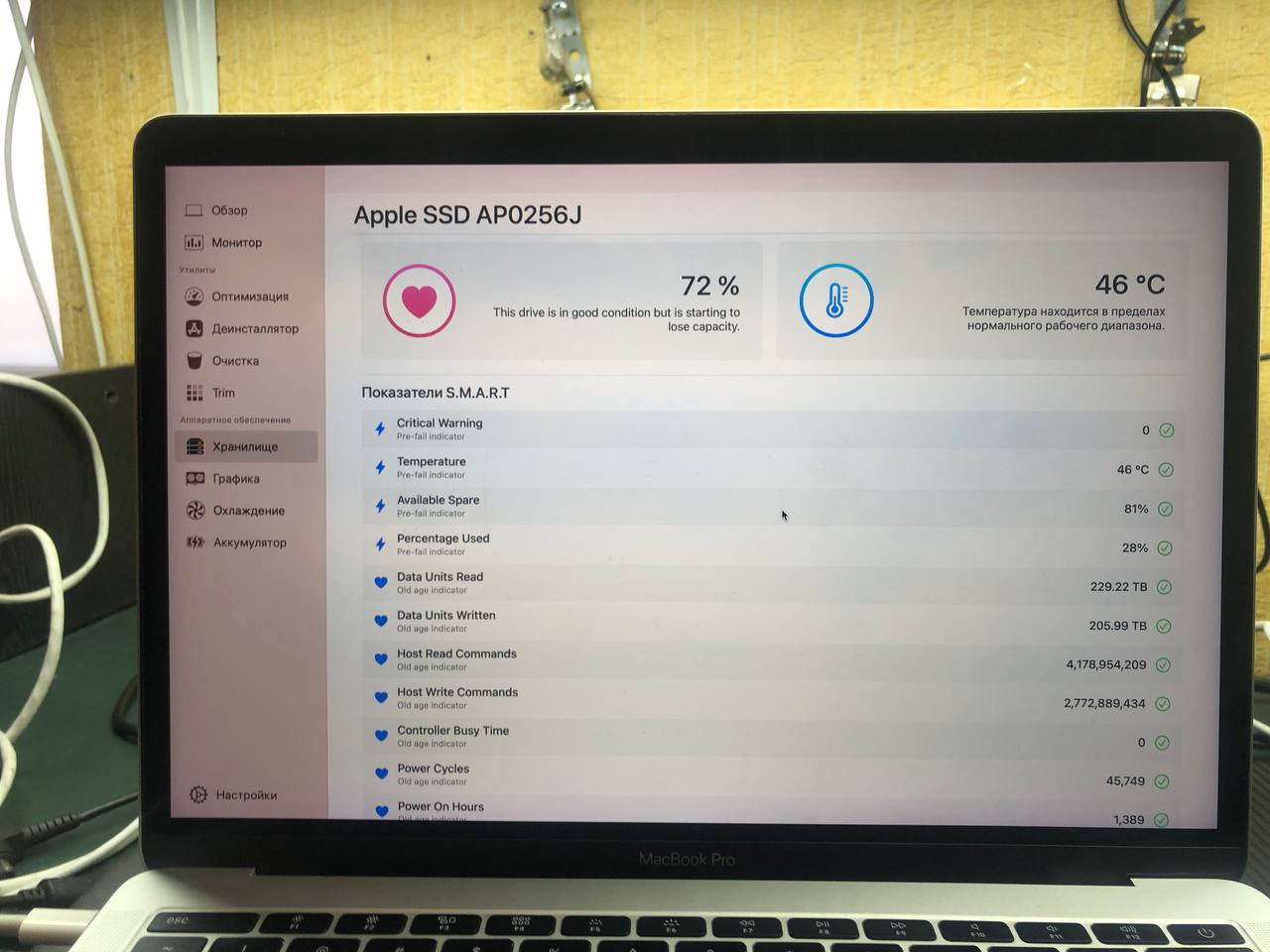Click the Host Write Commands heart icon
Viewport: 1270px width, 952px height.
381,697
